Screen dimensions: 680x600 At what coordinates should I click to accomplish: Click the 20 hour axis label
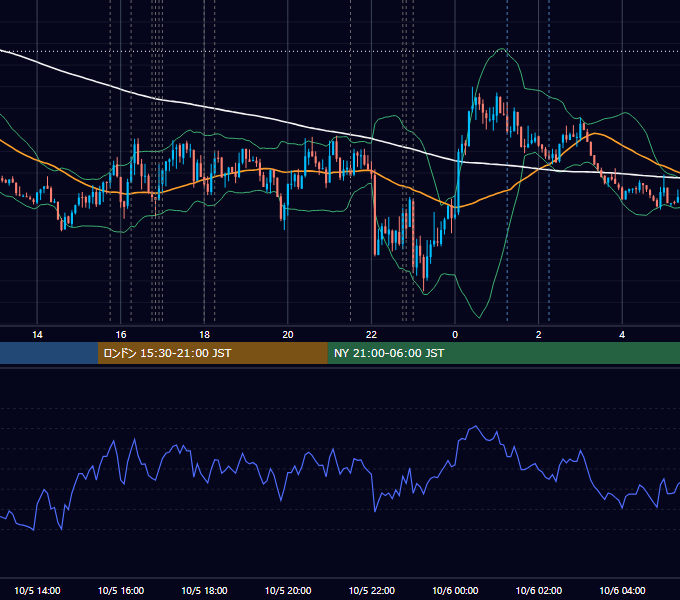pos(288,335)
